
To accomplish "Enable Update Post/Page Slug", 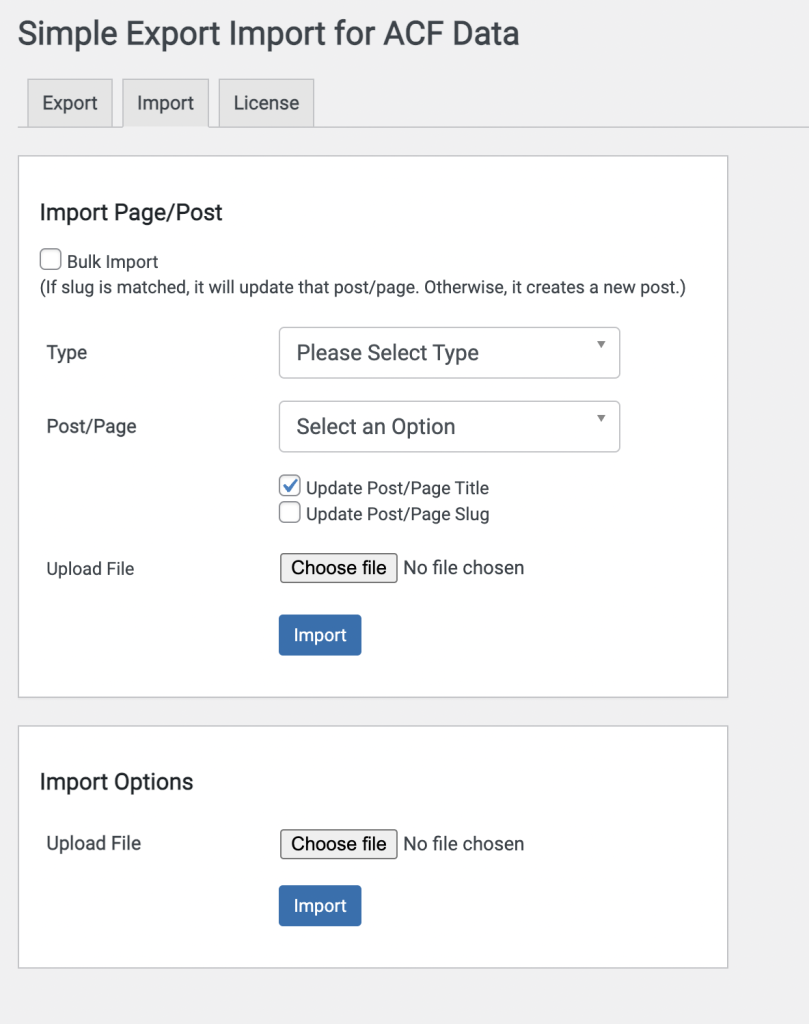I will coord(289,512).
